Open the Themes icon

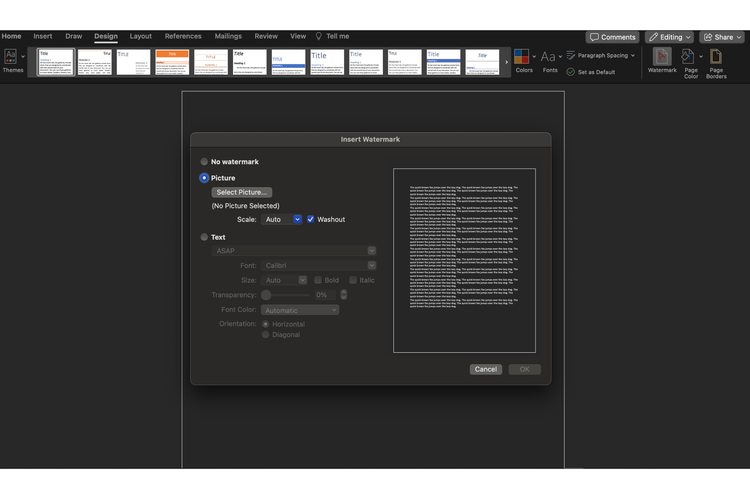point(10,56)
